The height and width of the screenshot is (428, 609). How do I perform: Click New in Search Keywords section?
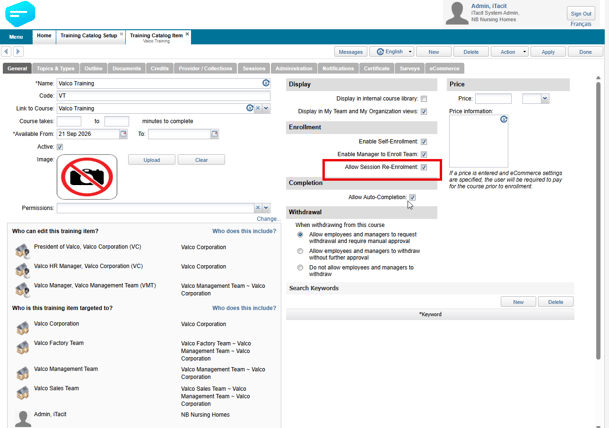(518, 302)
